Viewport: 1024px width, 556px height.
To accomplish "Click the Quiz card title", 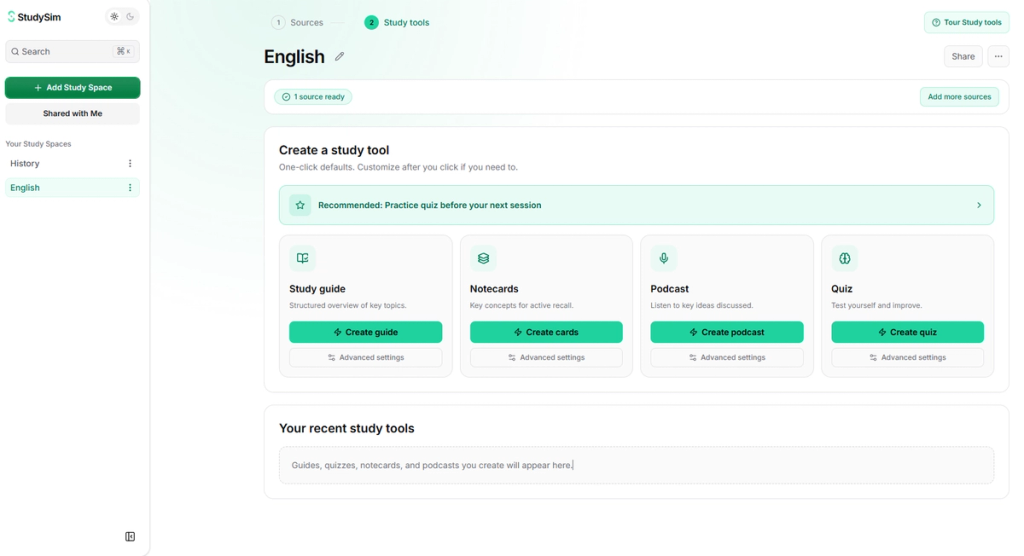I will [x=842, y=289].
